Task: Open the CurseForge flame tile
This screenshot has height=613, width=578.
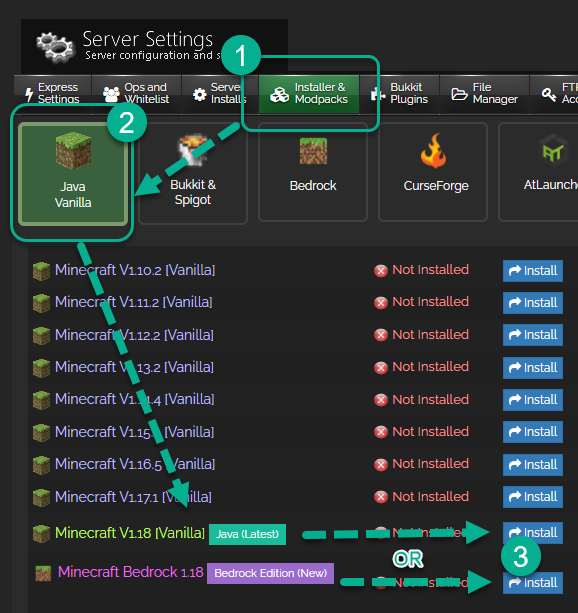Action: tap(433, 172)
